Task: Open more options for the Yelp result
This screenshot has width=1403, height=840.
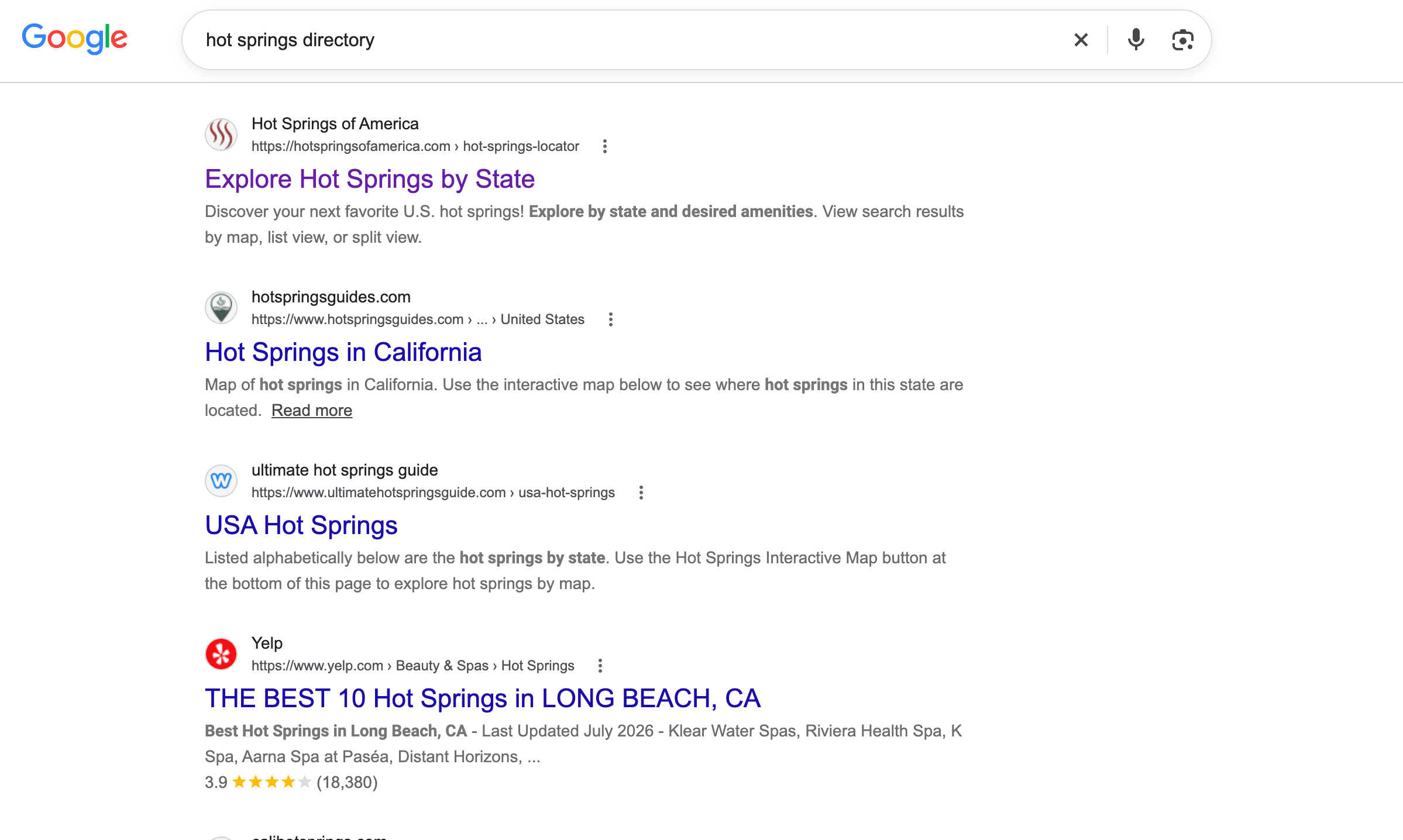Action: (600, 666)
